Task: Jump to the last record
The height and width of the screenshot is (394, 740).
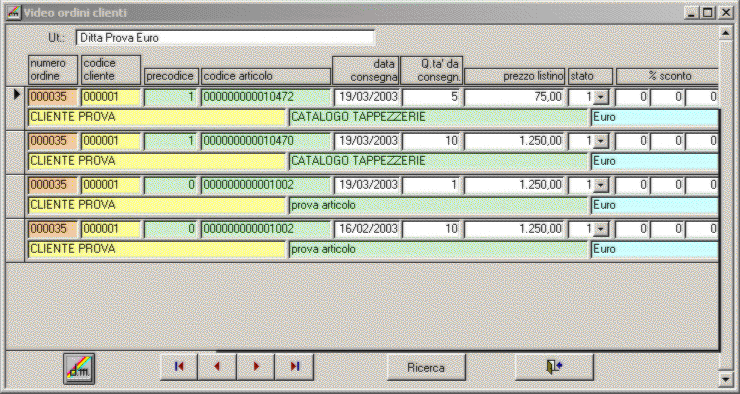Action: tap(294, 367)
